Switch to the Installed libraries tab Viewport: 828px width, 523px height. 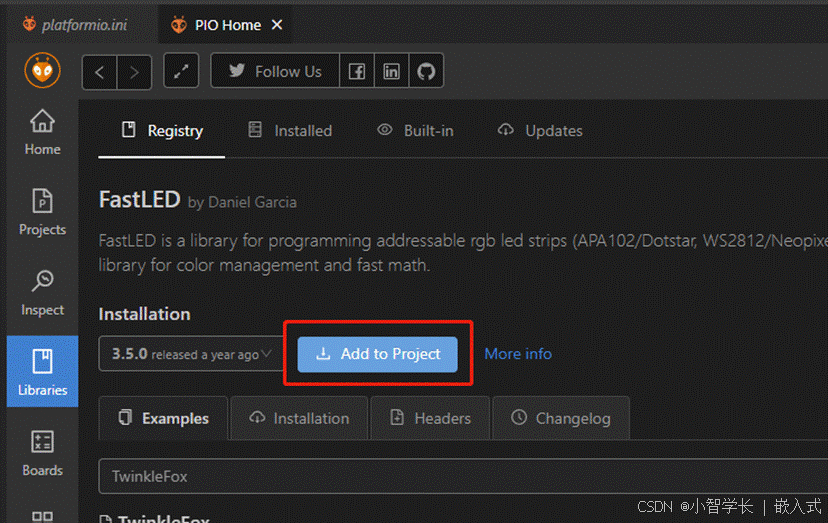[x=290, y=130]
